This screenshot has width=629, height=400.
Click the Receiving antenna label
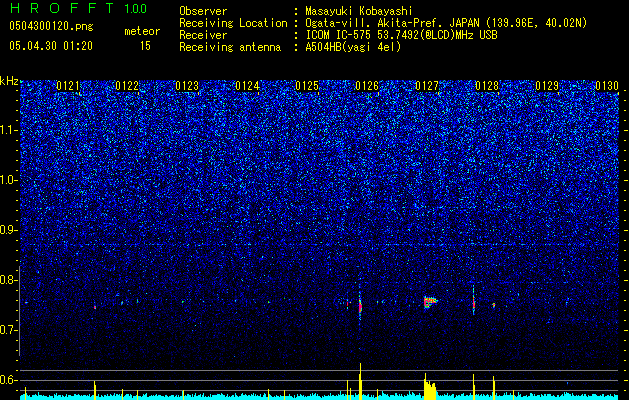click(x=230, y=47)
